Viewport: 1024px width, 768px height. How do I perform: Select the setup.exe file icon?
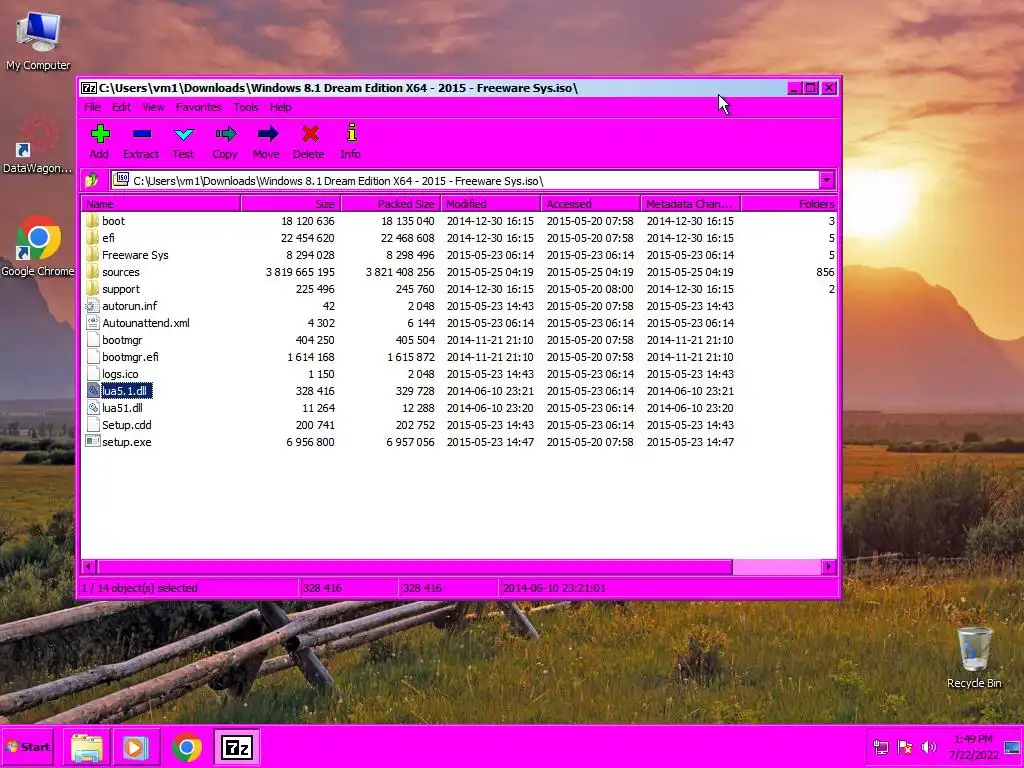tap(92, 441)
